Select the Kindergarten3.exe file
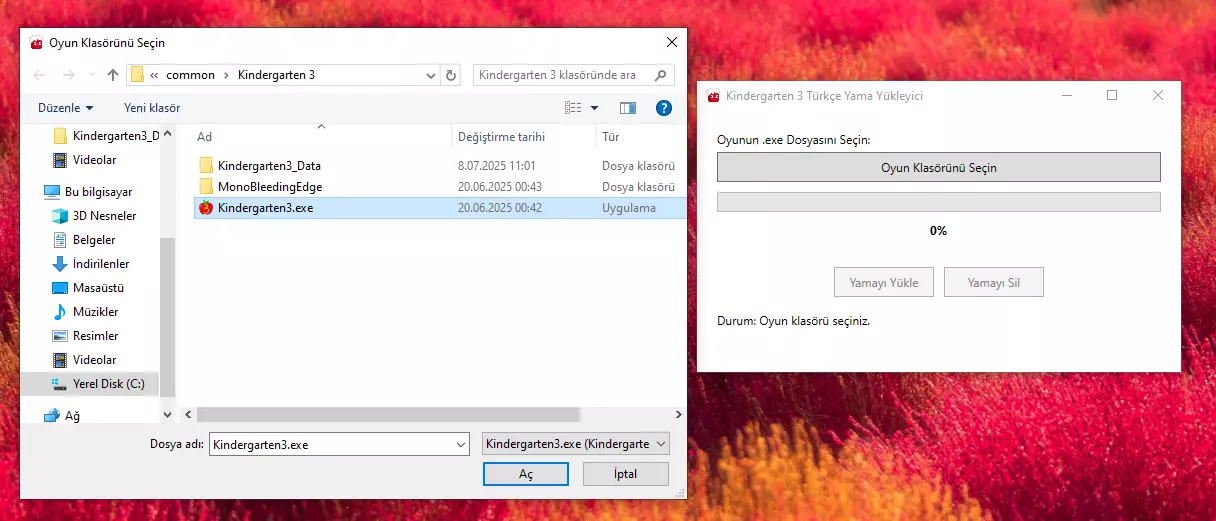This screenshot has height=521, width=1216. point(439,208)
